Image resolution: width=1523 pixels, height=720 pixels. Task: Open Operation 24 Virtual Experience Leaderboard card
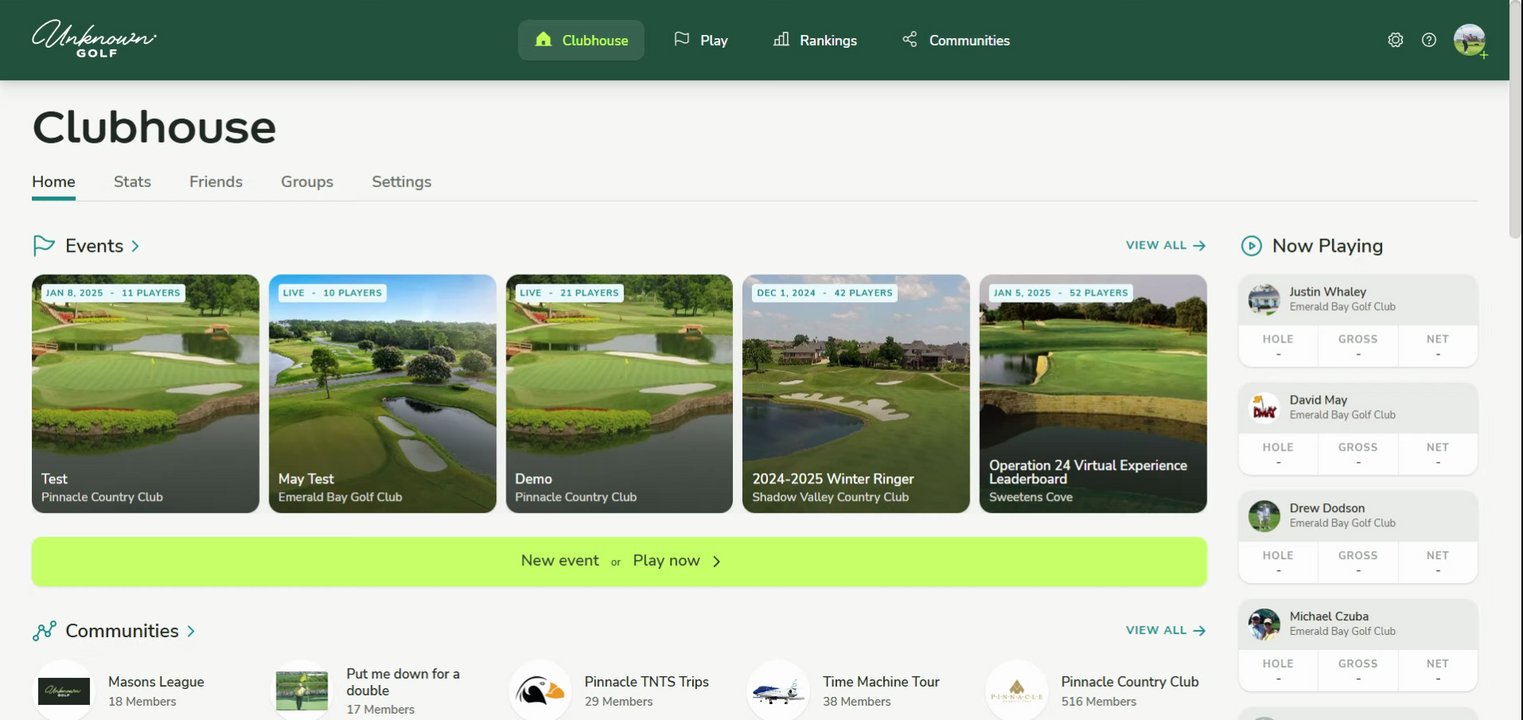pos(1093,394)
